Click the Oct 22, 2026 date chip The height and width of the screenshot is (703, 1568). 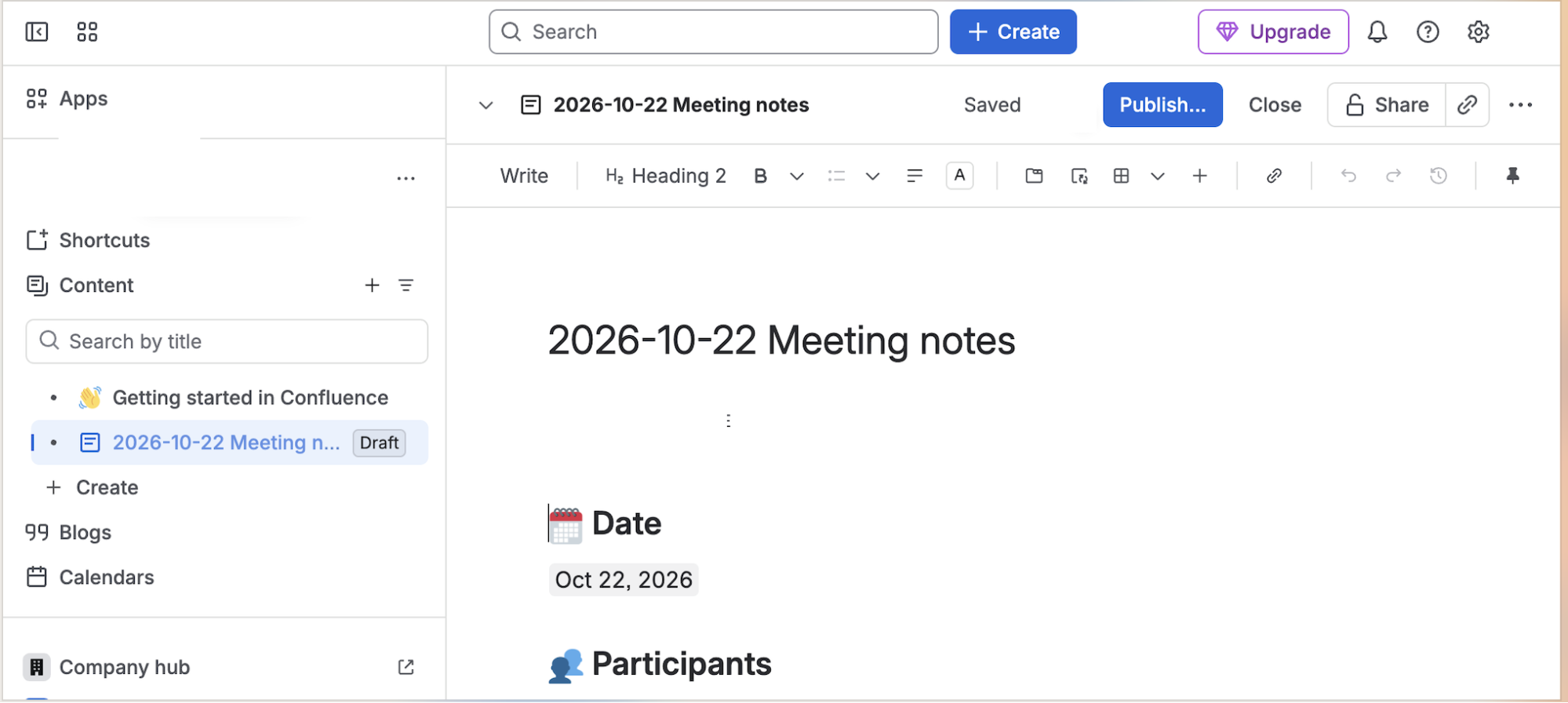(624, 580)
